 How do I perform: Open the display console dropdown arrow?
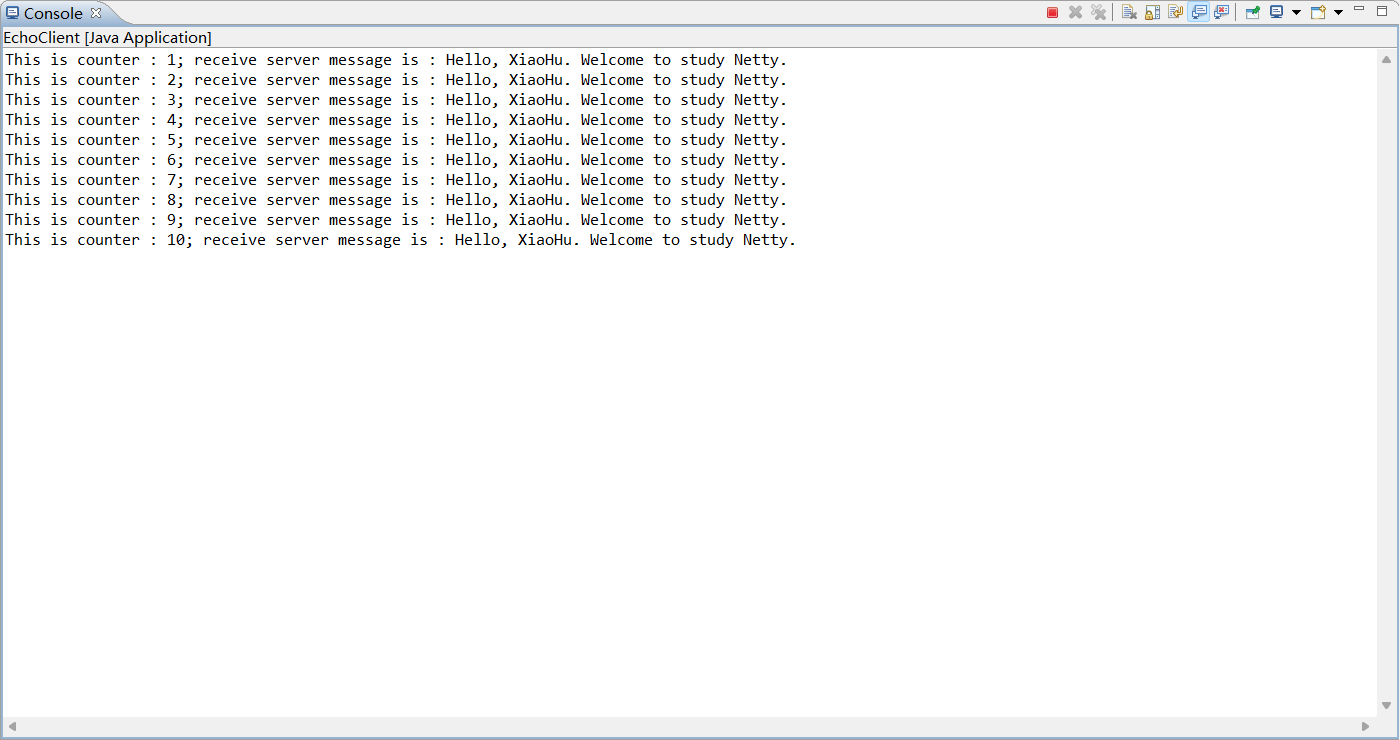[x=1296, y=12]
